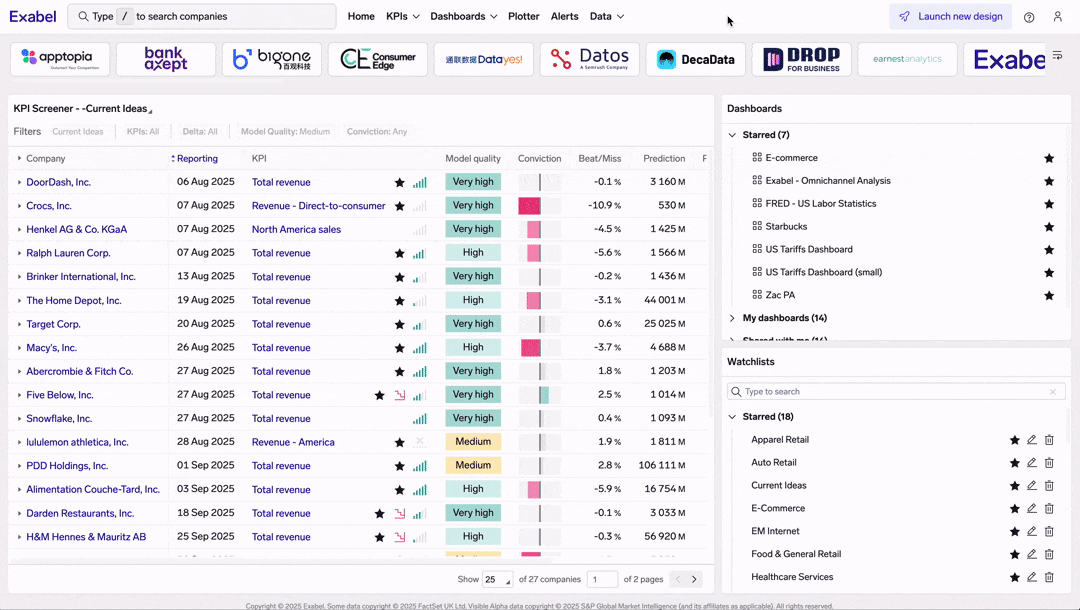Go to Home in navigation
Viewport: 1080px width, 610px height.
point(361,17)
